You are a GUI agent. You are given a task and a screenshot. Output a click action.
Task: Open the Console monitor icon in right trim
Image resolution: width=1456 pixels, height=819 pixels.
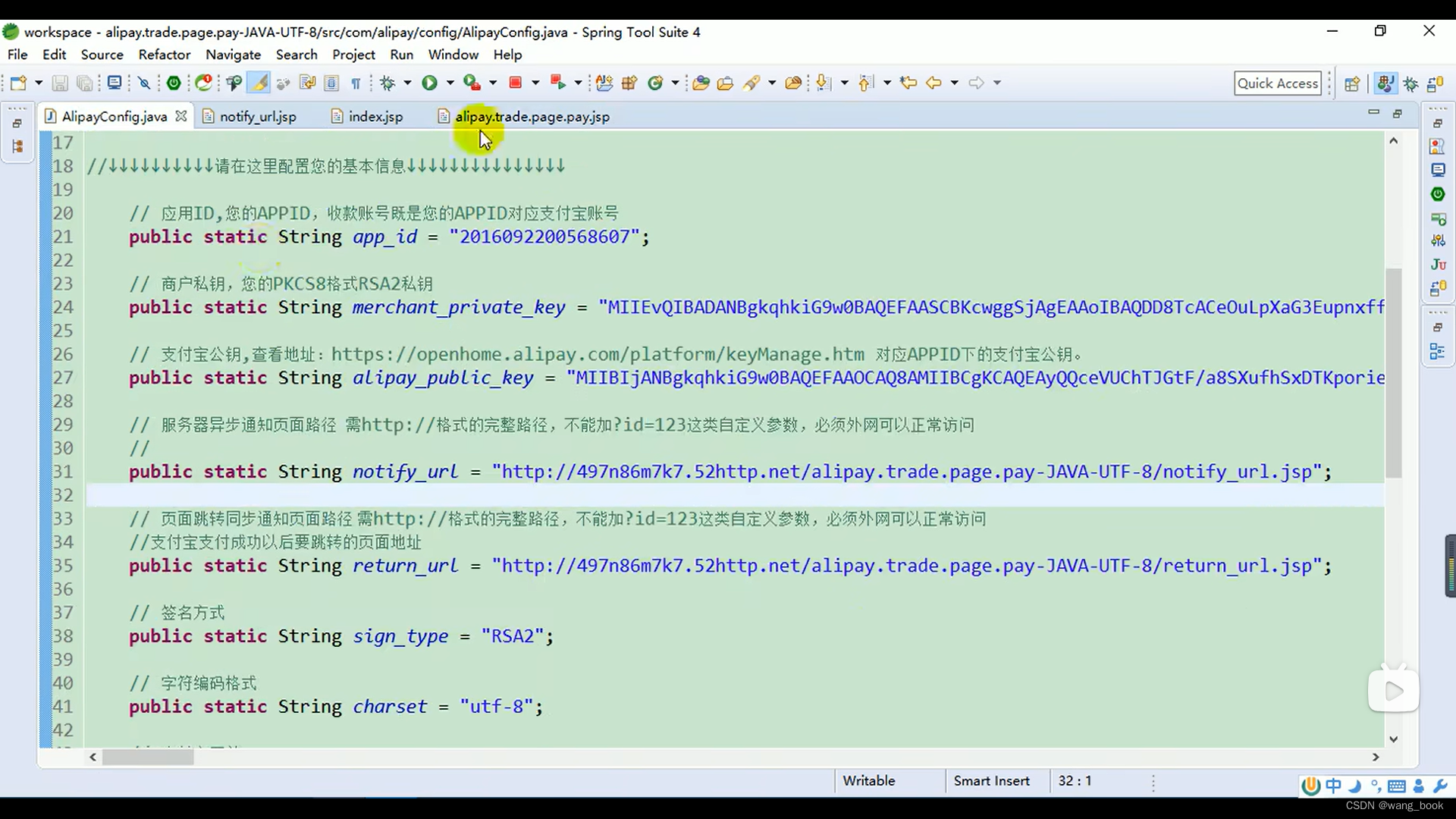(x=1438, y=170)
